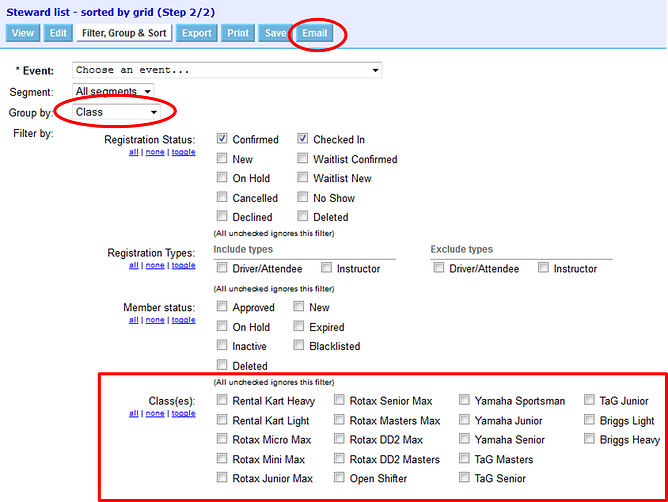The width and height of the screenshot is (668, 502).
Task: Click the View toolbar button
Action: (23, 33)
